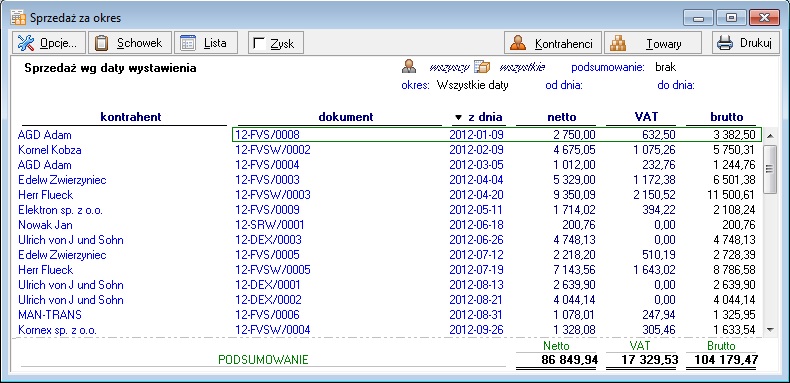Sort by VAT column header

pos(646,117)
